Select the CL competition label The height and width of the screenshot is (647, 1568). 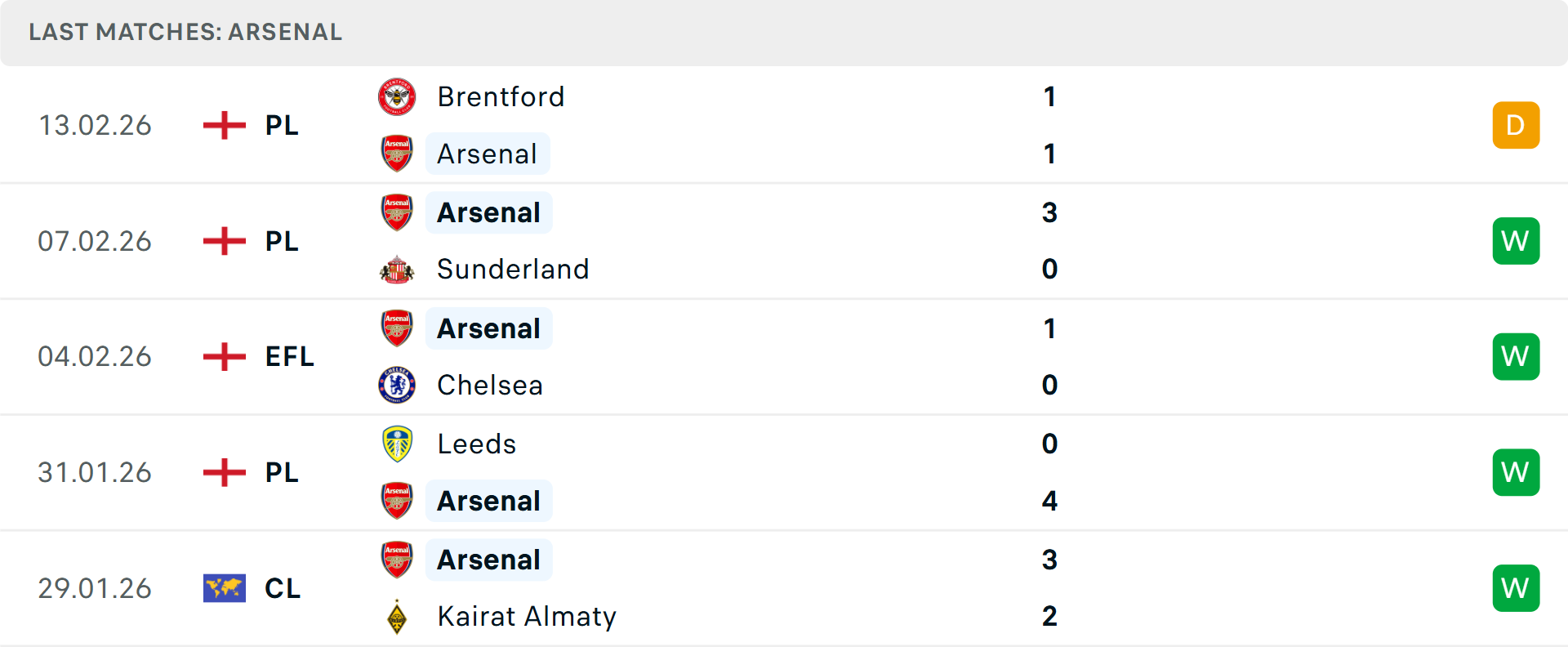[283, 588]
